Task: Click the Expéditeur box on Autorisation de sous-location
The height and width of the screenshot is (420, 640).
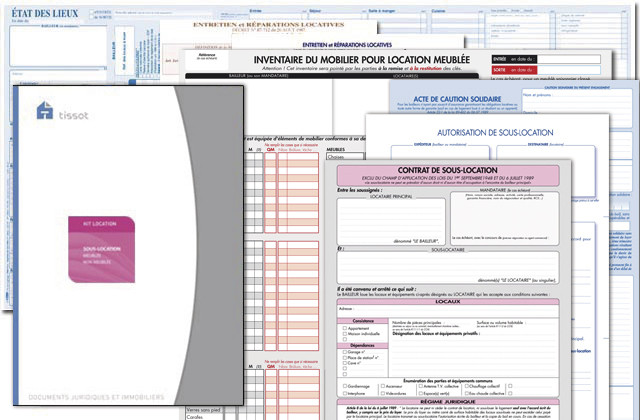Action: click(440, 152)
